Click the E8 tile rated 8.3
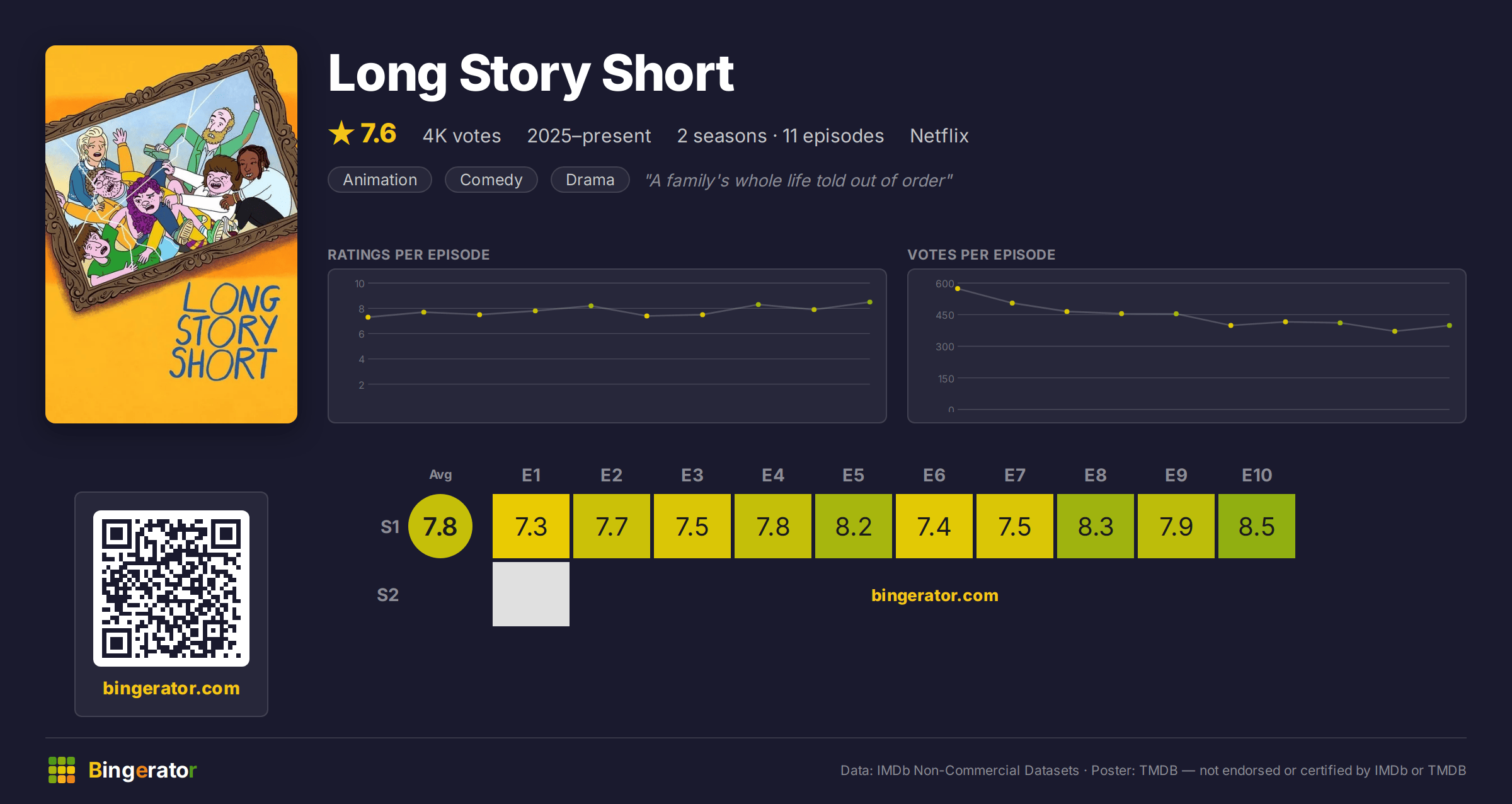Screen dimensions: 1512x804 coord(1096,526)
